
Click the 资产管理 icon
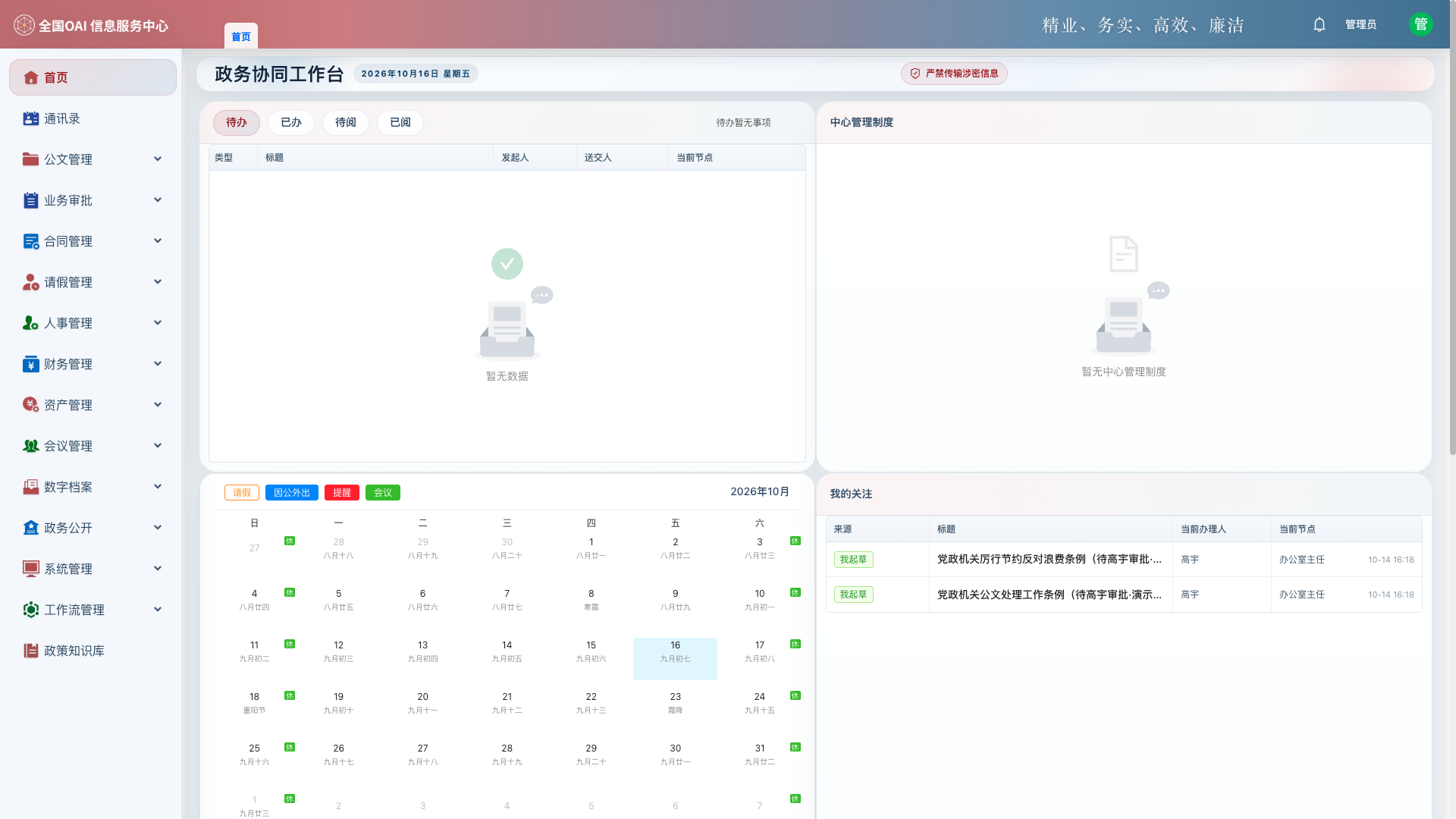(x=31, y=405)
